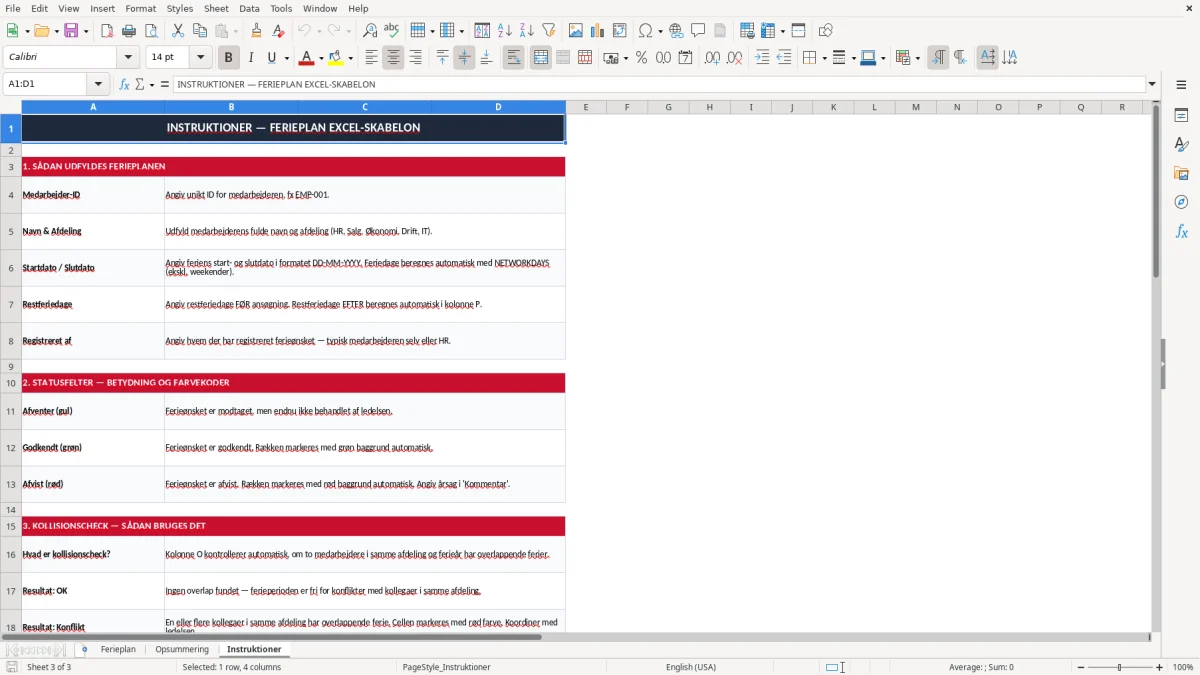Click the Function Wizard fx icon
Screen dimensions: 1200x675
124,85
